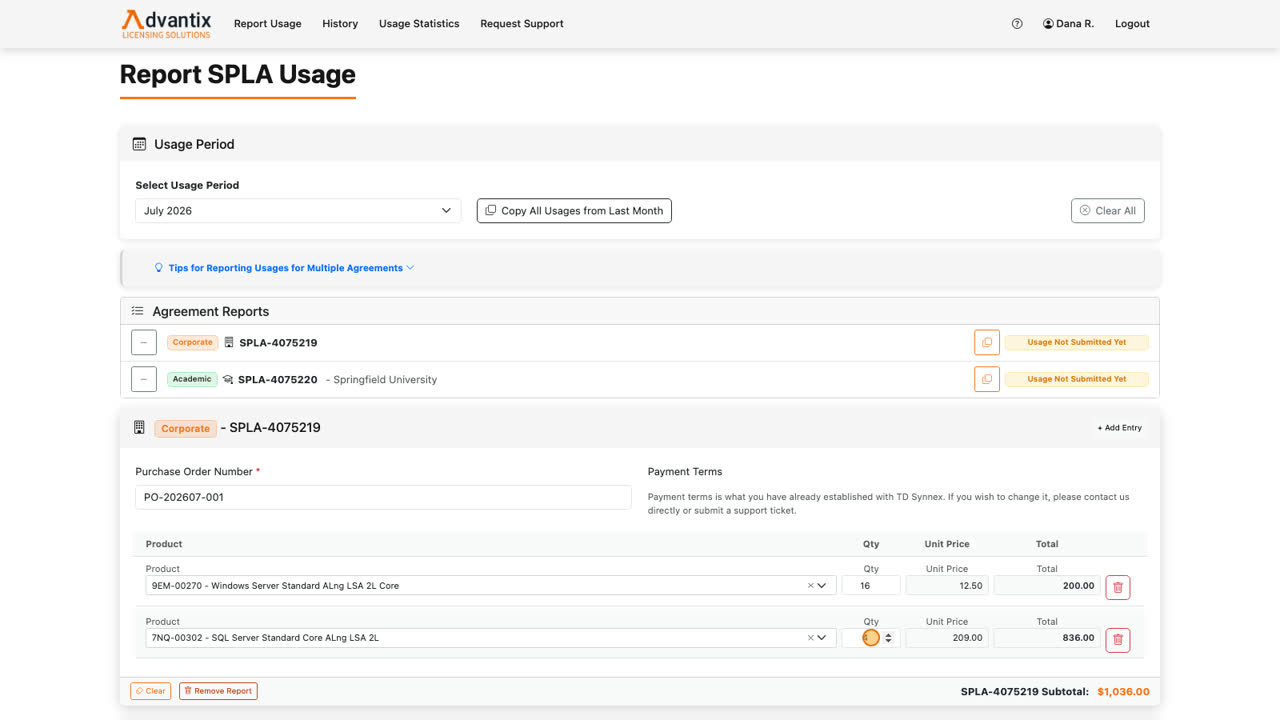Collapse the SPLA-4075219 agreement row

(x=144, y=342)
